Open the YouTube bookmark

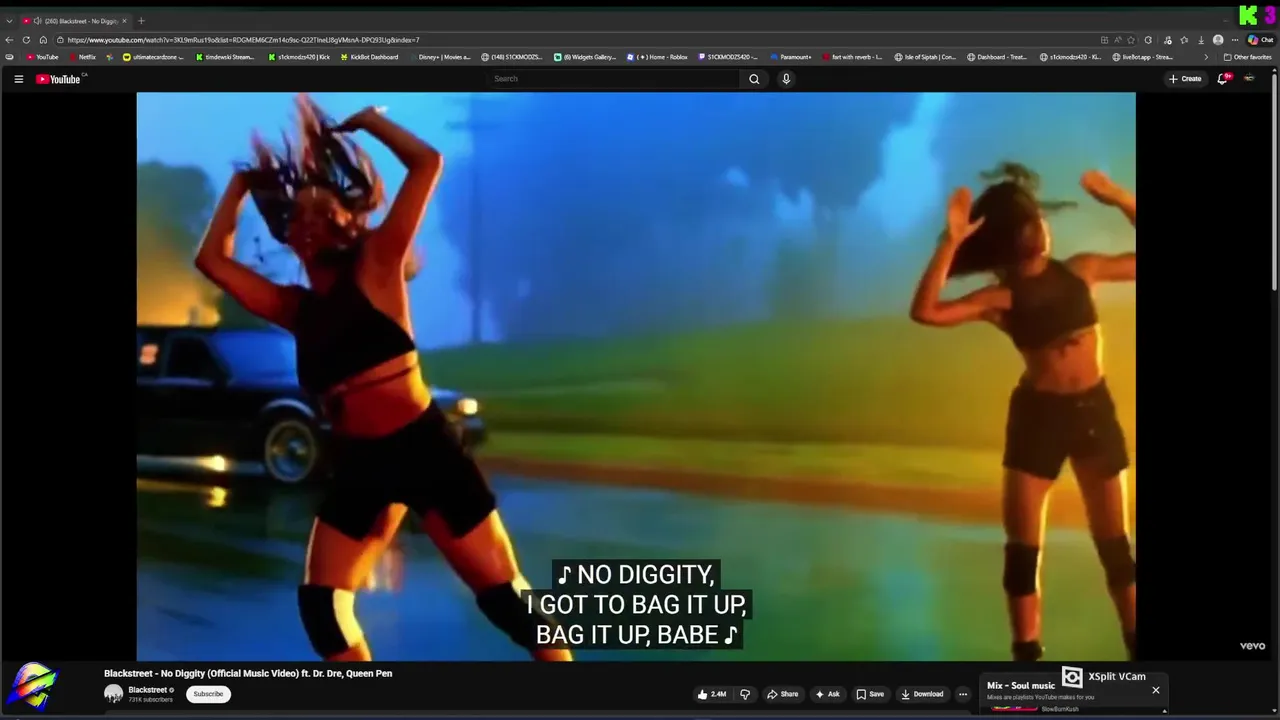pos(43,57)
